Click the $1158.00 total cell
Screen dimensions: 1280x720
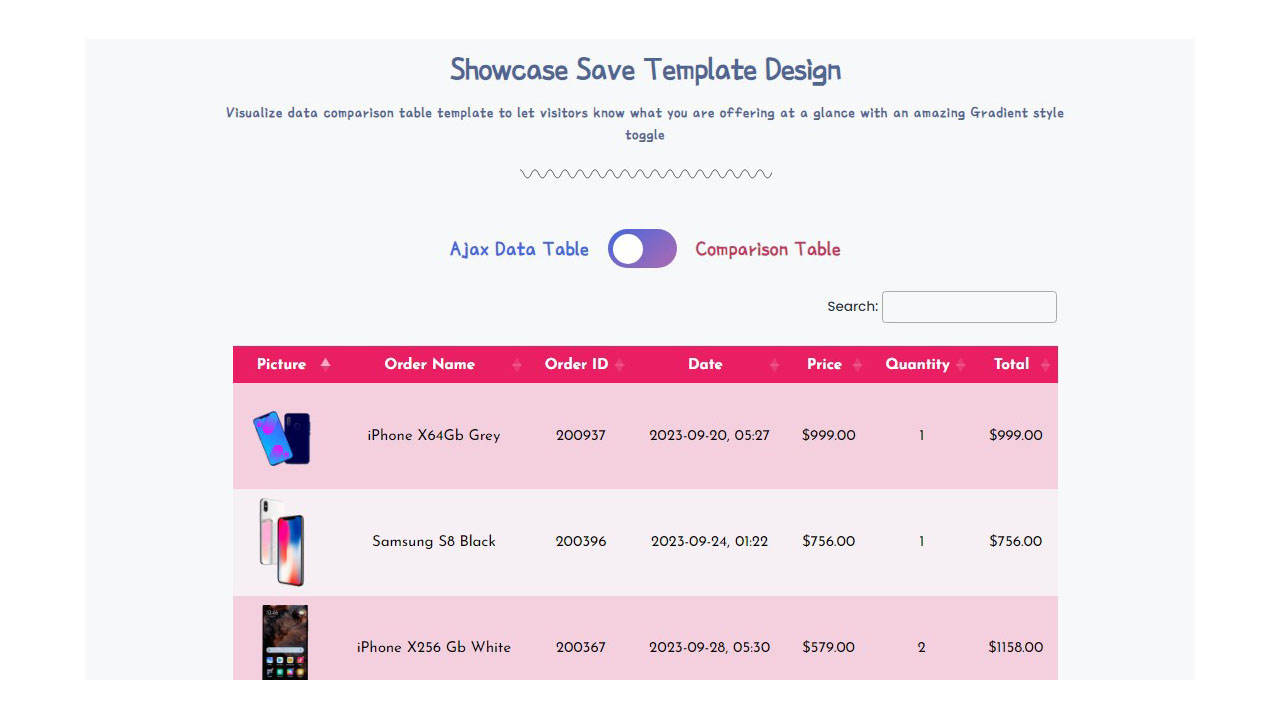tap(1015, 647)
